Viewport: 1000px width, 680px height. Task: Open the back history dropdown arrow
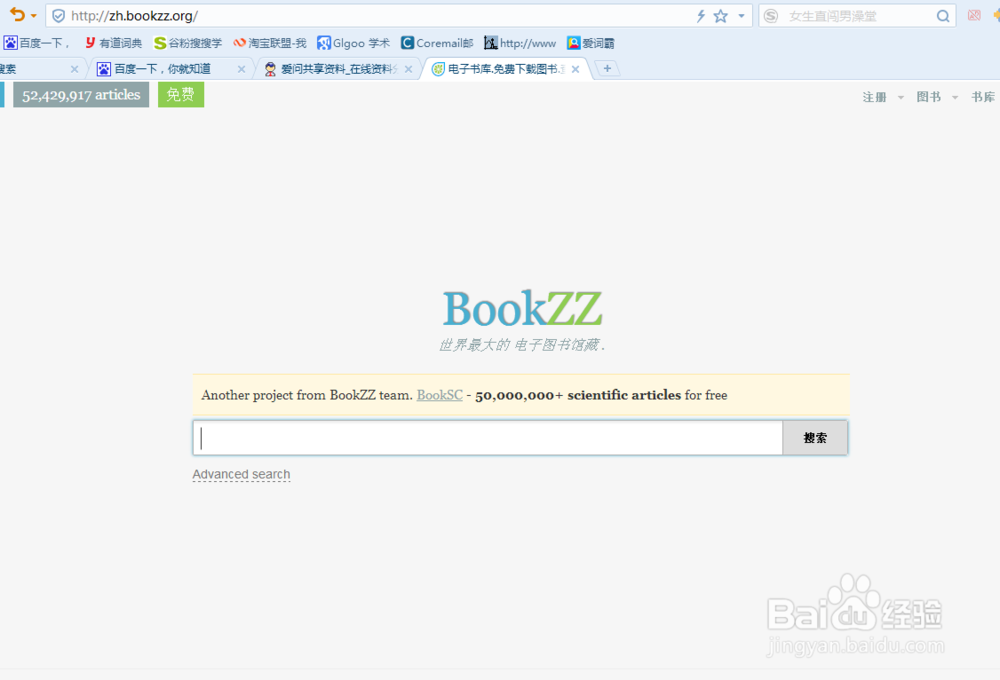coord(34,16)
